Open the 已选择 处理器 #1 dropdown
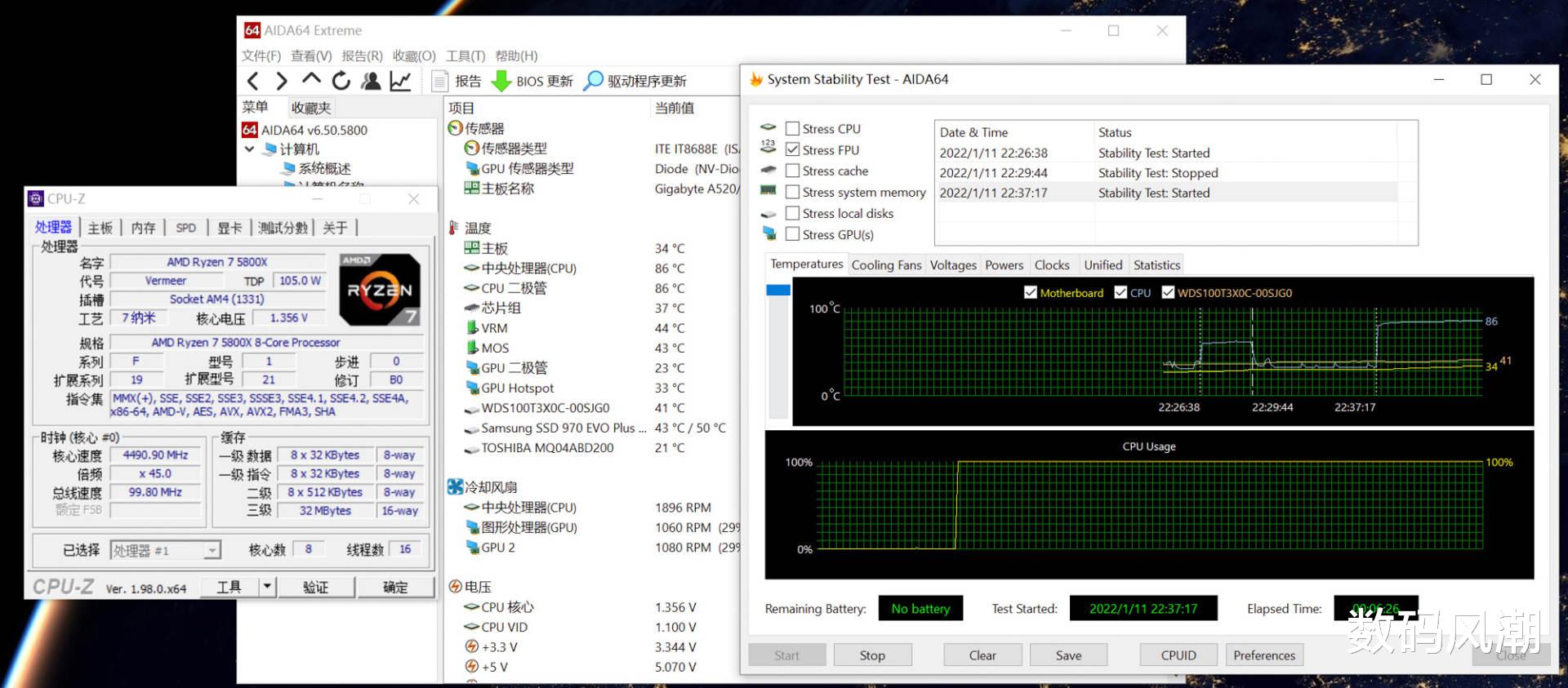 click(x=212, y=551)
